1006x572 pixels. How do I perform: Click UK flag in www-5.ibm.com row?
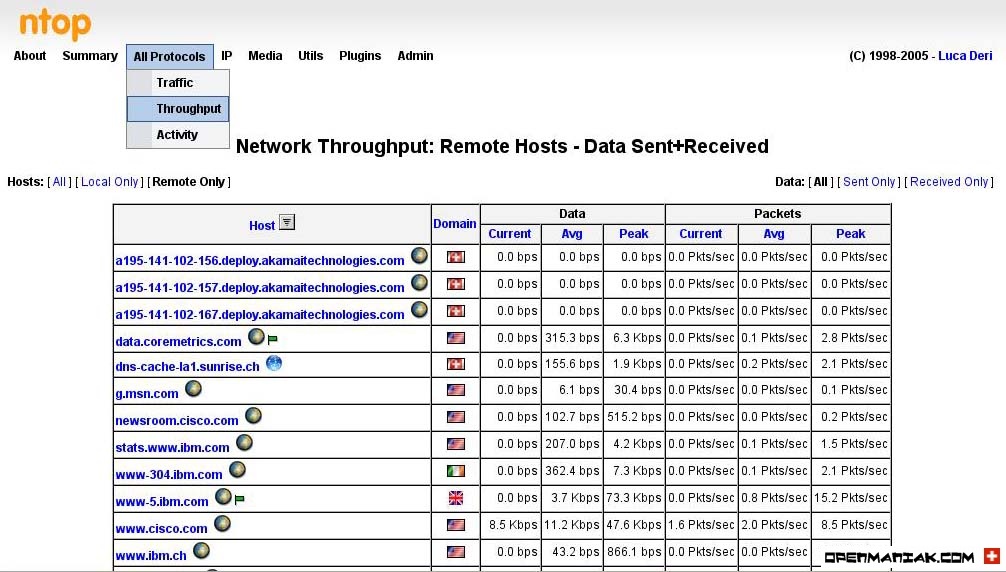[456, 498]
